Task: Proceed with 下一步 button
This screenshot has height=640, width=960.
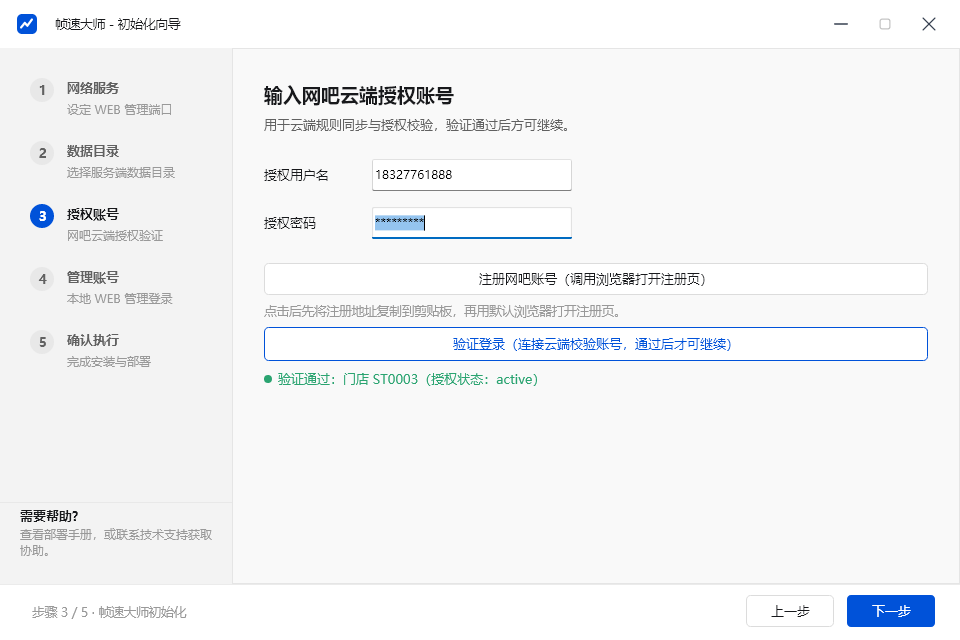Action: coord(891,611)
